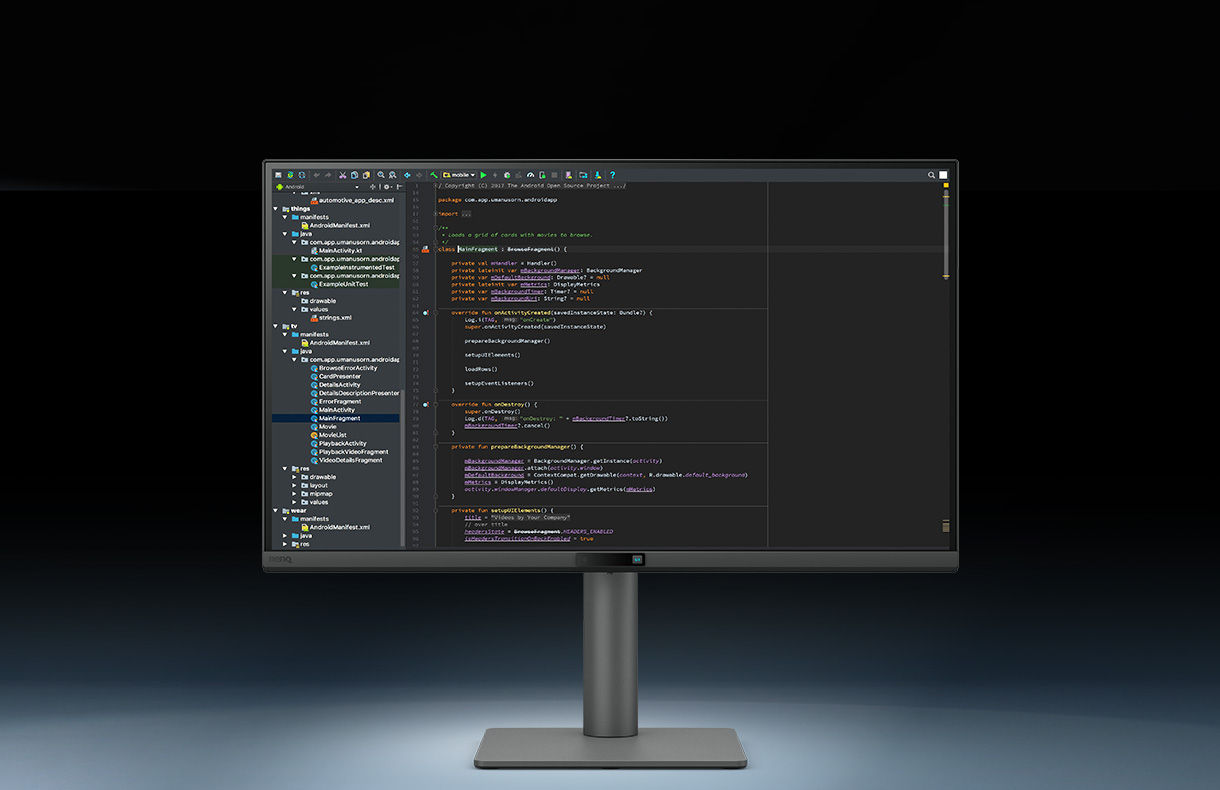Click the project panel collapse icon
Image resolution: width=1220 pixels, height=790 pixels.
click(x=399, y=187)
